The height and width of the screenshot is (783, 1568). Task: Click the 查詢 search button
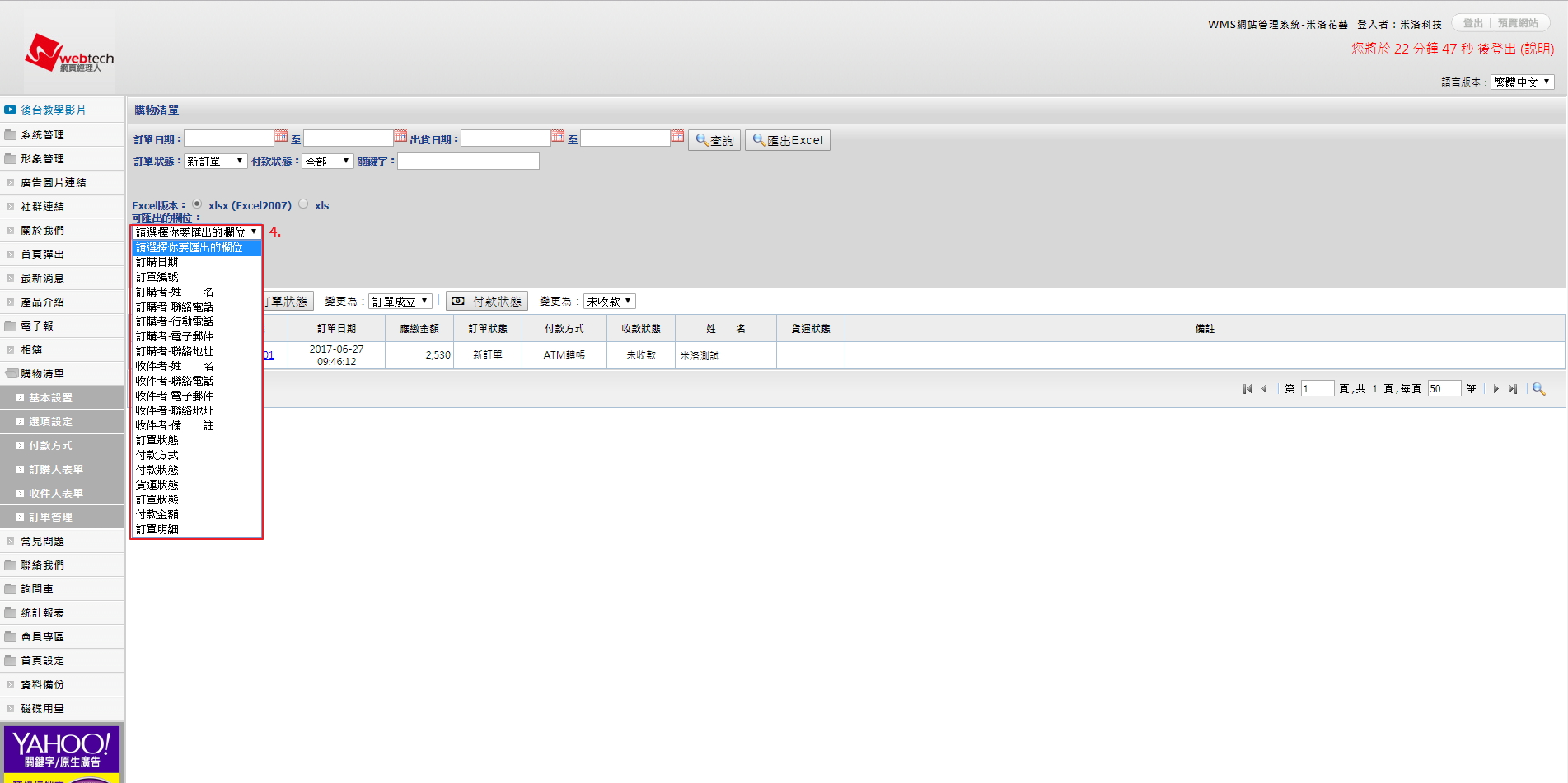pyautogui.click(x=714, y=140)
